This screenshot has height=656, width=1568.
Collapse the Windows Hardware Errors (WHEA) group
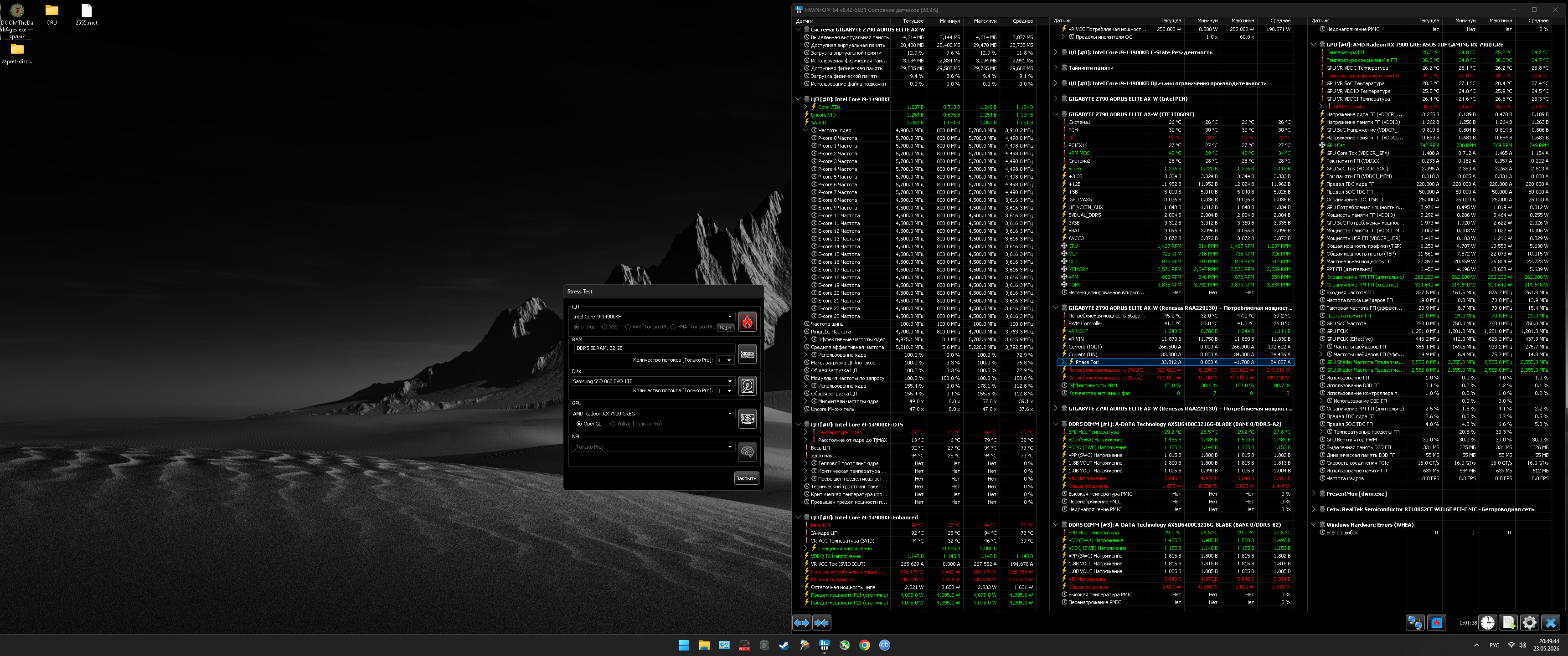click(1314, 525)
